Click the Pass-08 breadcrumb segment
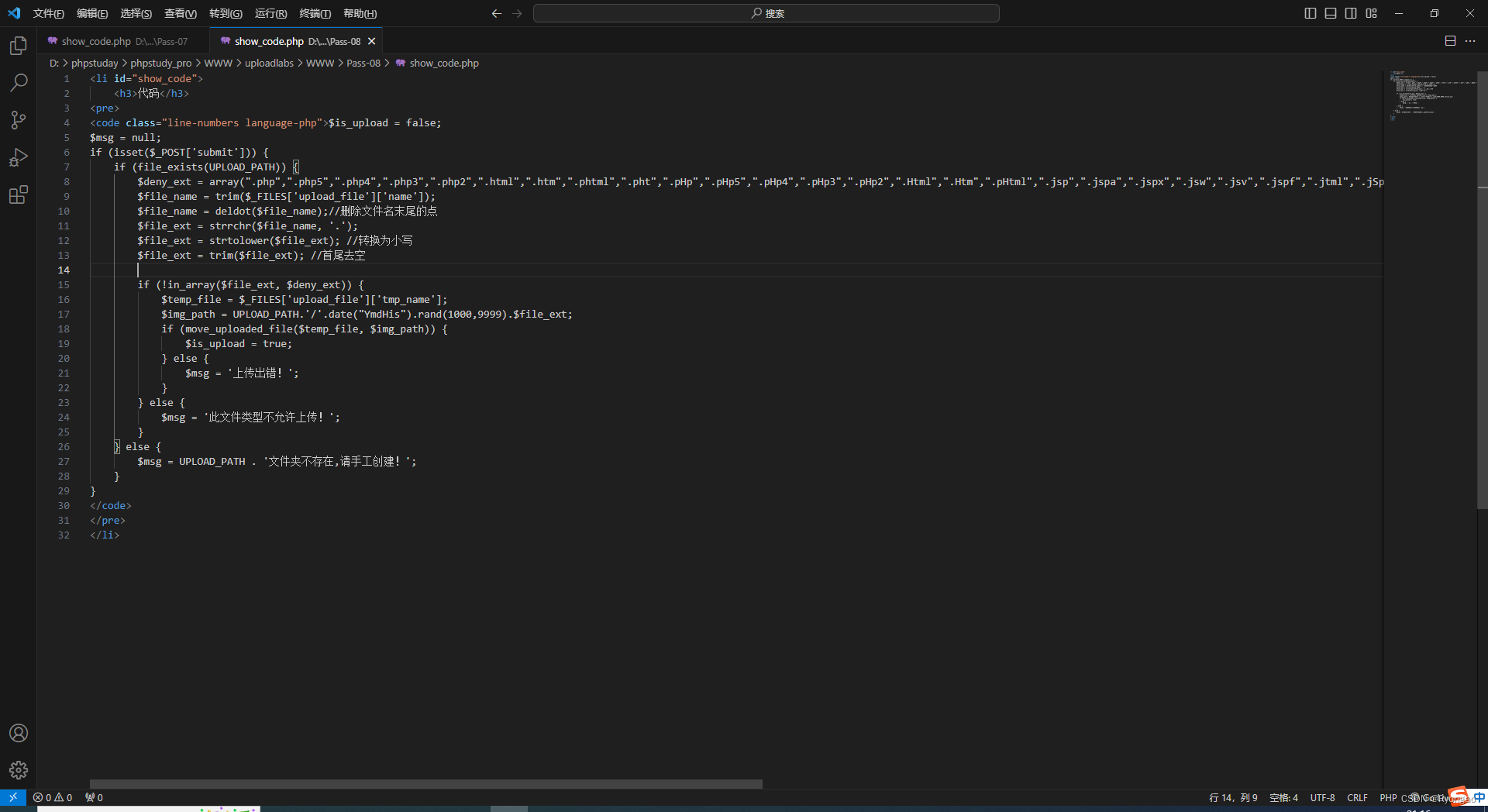This screenshot has width=1488, height=812. [x=363, y=63]
